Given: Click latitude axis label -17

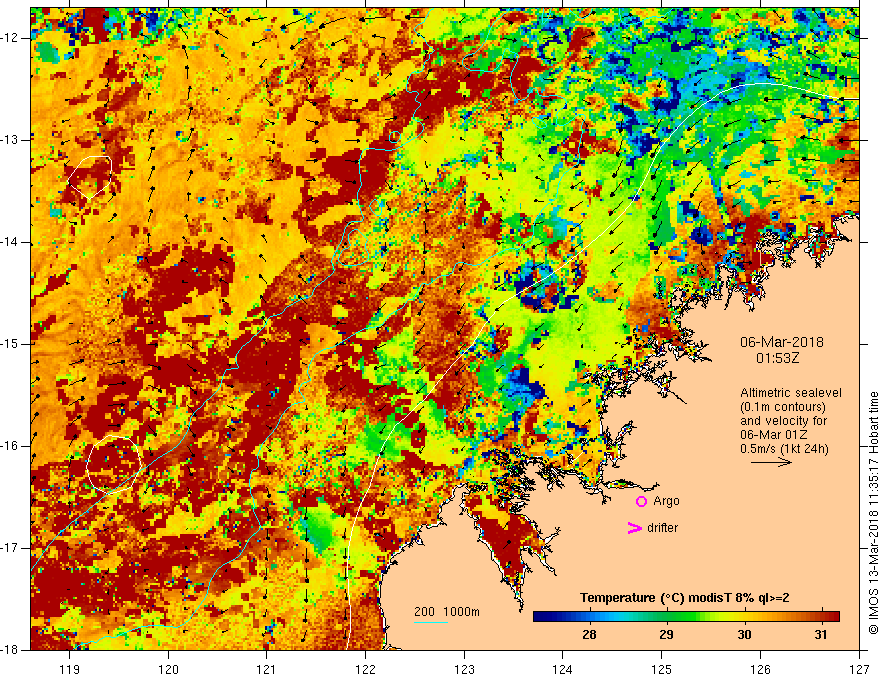Looking at the screenshot, I should tap(10, 548).
